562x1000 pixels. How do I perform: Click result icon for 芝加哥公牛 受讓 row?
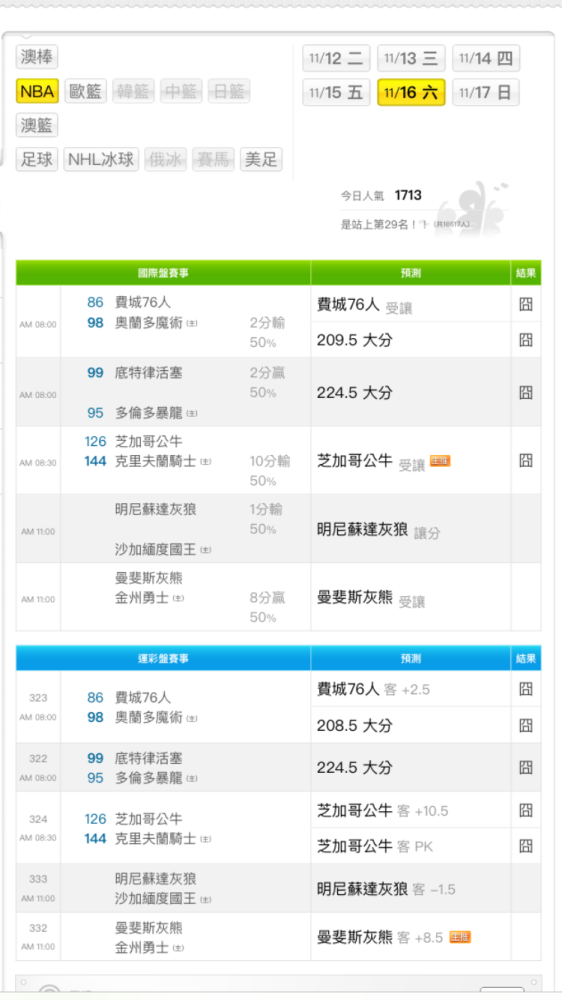526,460
